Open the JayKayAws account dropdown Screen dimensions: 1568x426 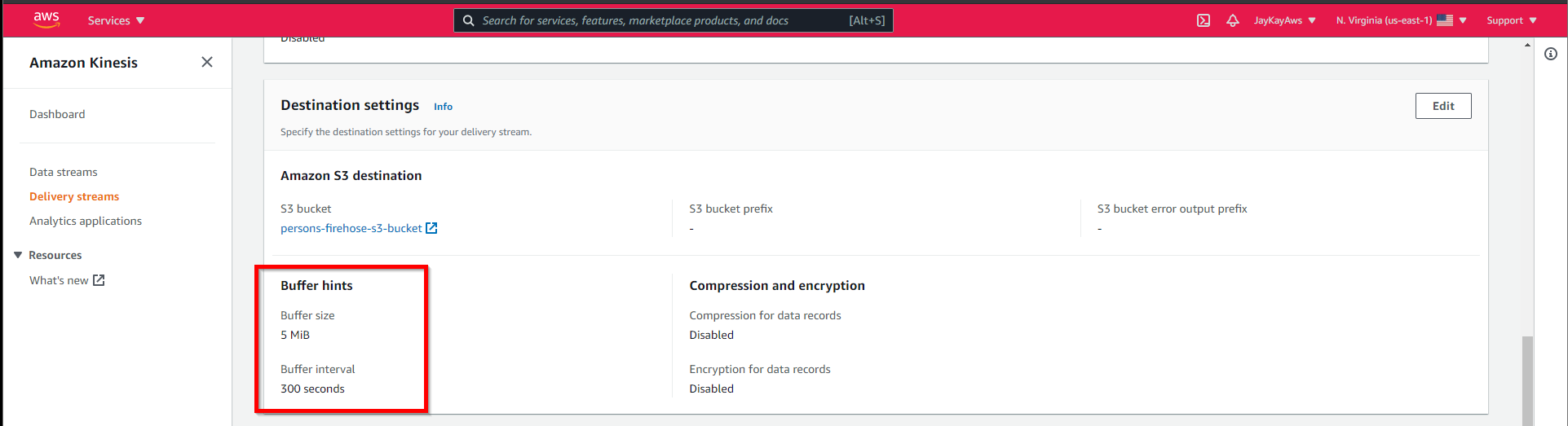click(1284, 20)
